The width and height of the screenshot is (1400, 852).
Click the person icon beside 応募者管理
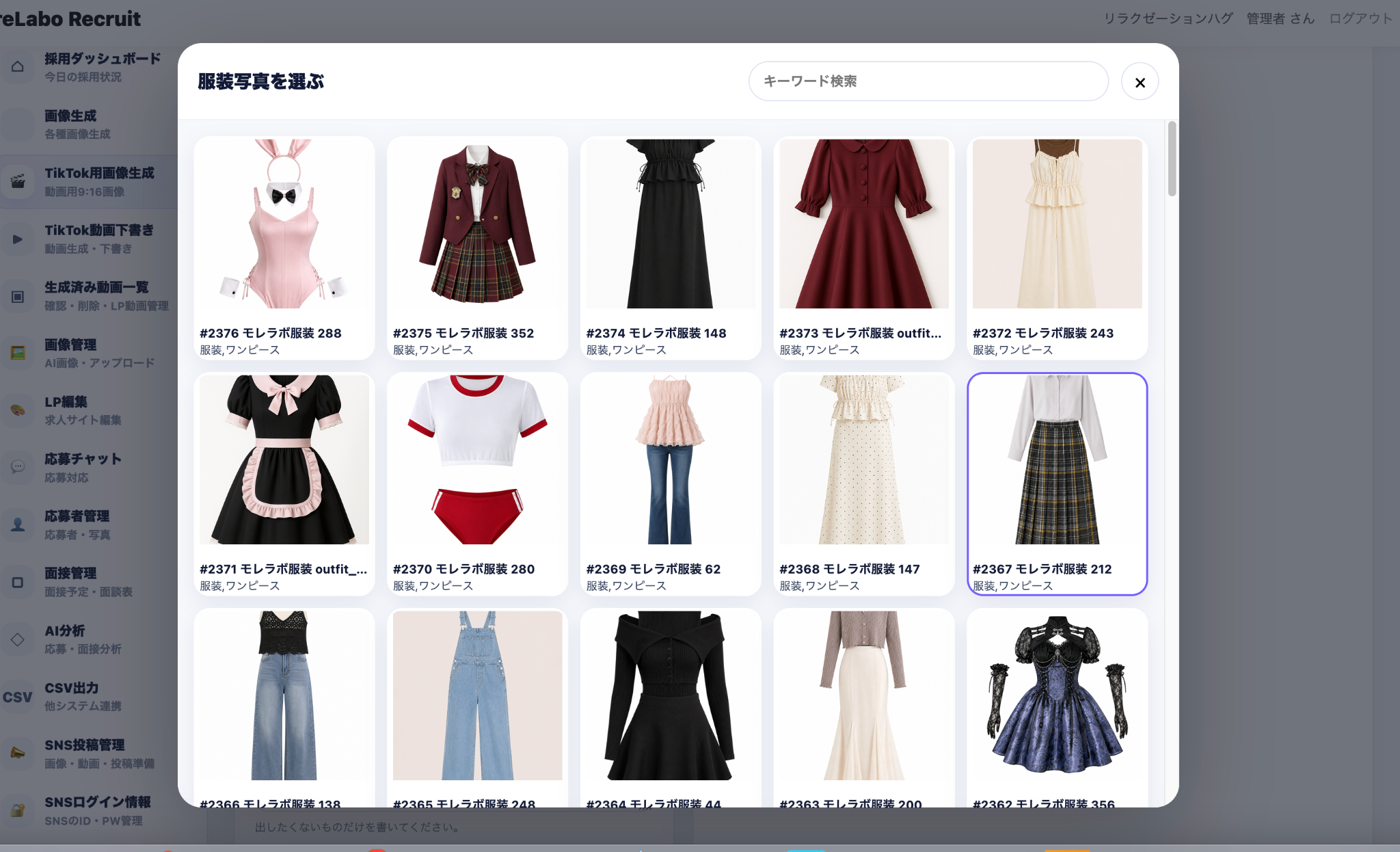tap(18, 524)
